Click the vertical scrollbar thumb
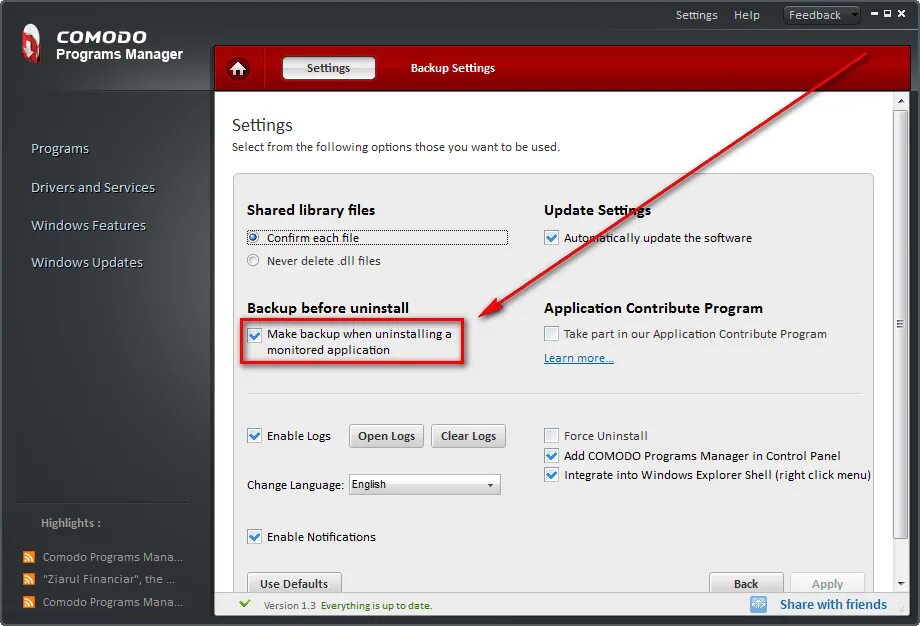 [900, 324]
